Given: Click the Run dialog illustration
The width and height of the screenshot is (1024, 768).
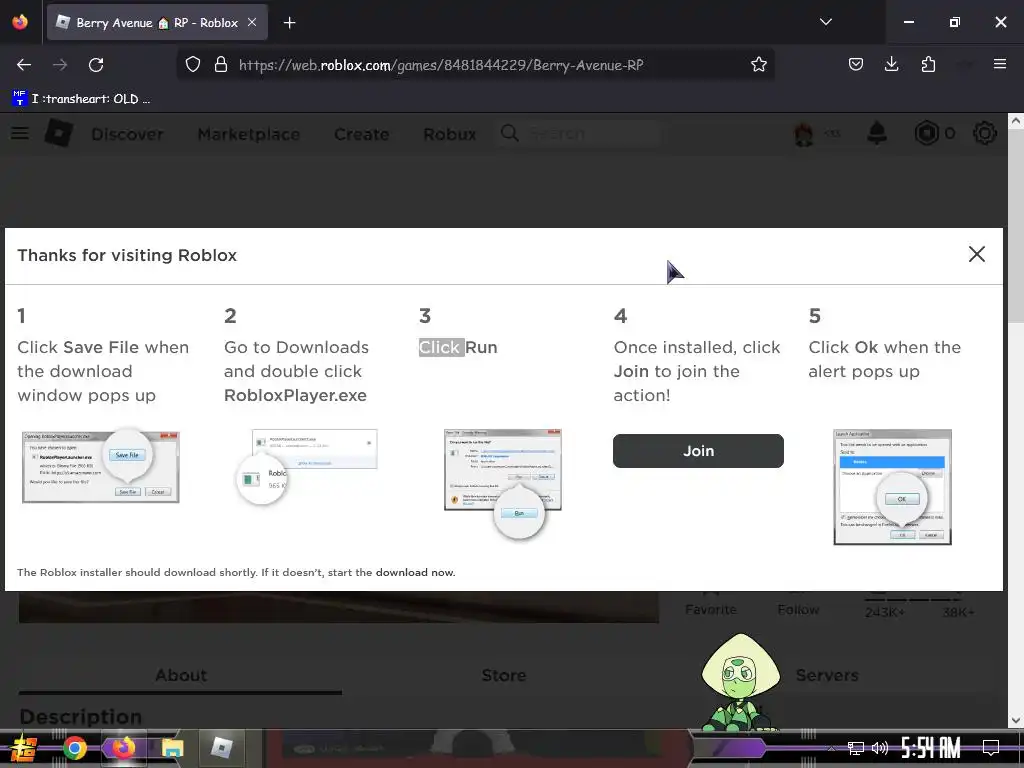Looking at the screenshot, I should [503, 483].
